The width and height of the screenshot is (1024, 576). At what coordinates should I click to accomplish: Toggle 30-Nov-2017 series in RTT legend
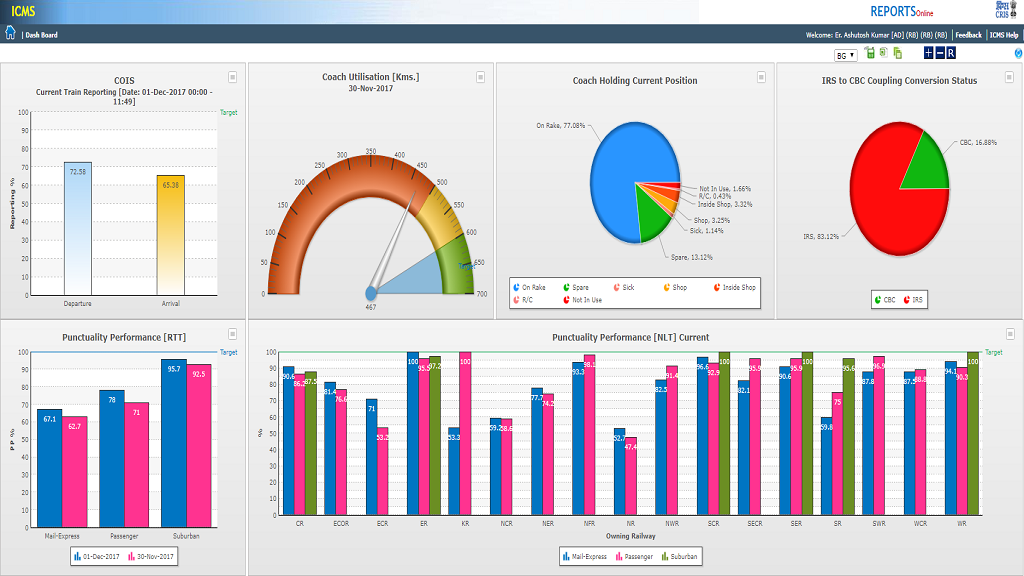coord(151,556)
